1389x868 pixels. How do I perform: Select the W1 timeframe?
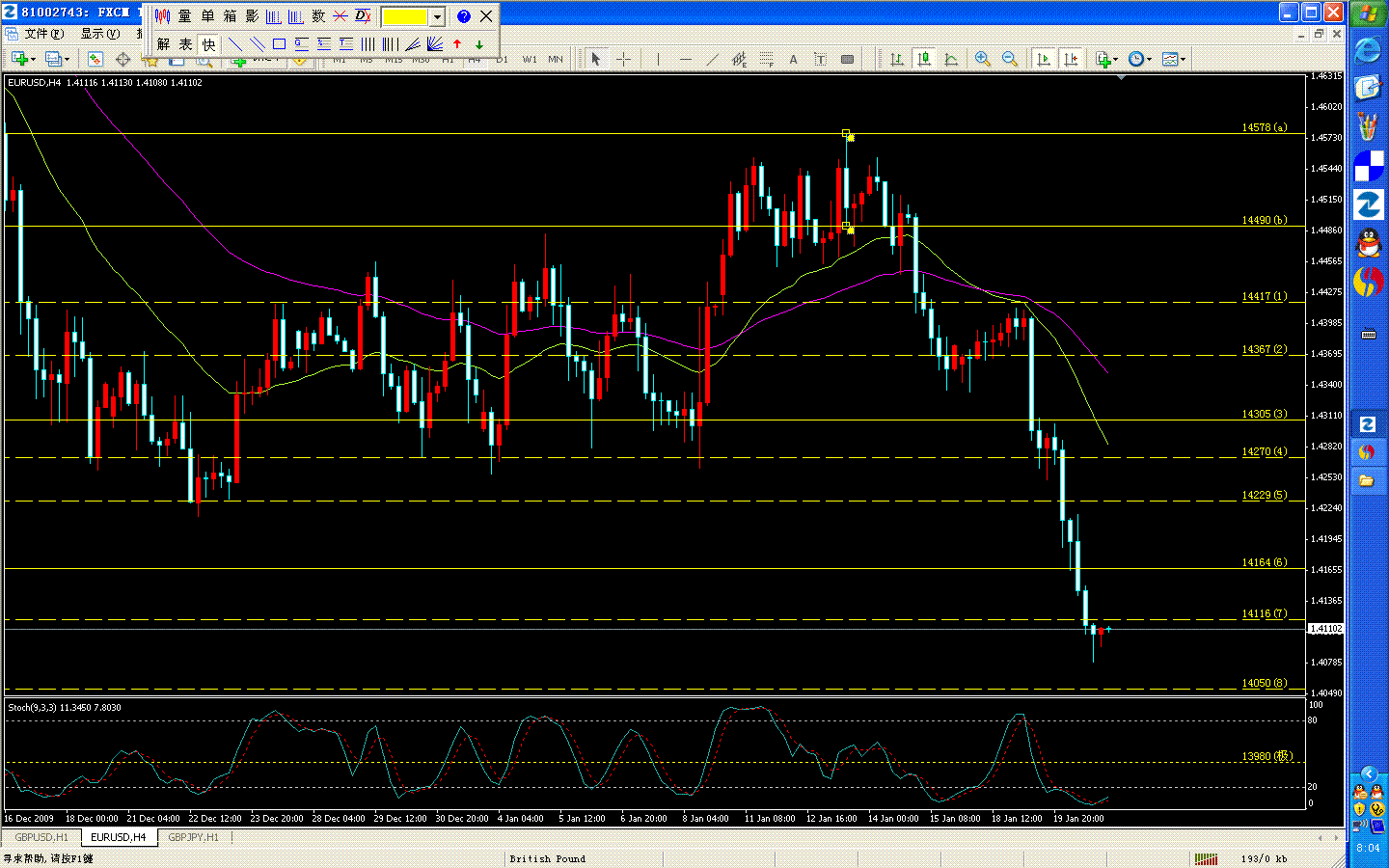[530, 60]
